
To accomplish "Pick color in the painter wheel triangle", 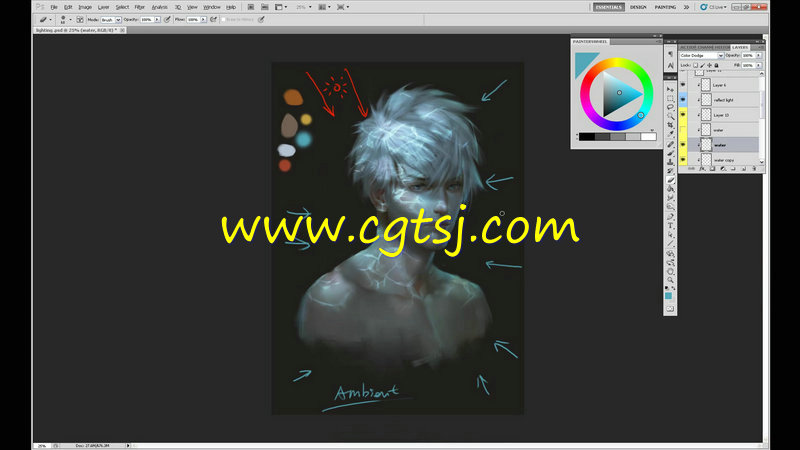I will pos(621,94).
